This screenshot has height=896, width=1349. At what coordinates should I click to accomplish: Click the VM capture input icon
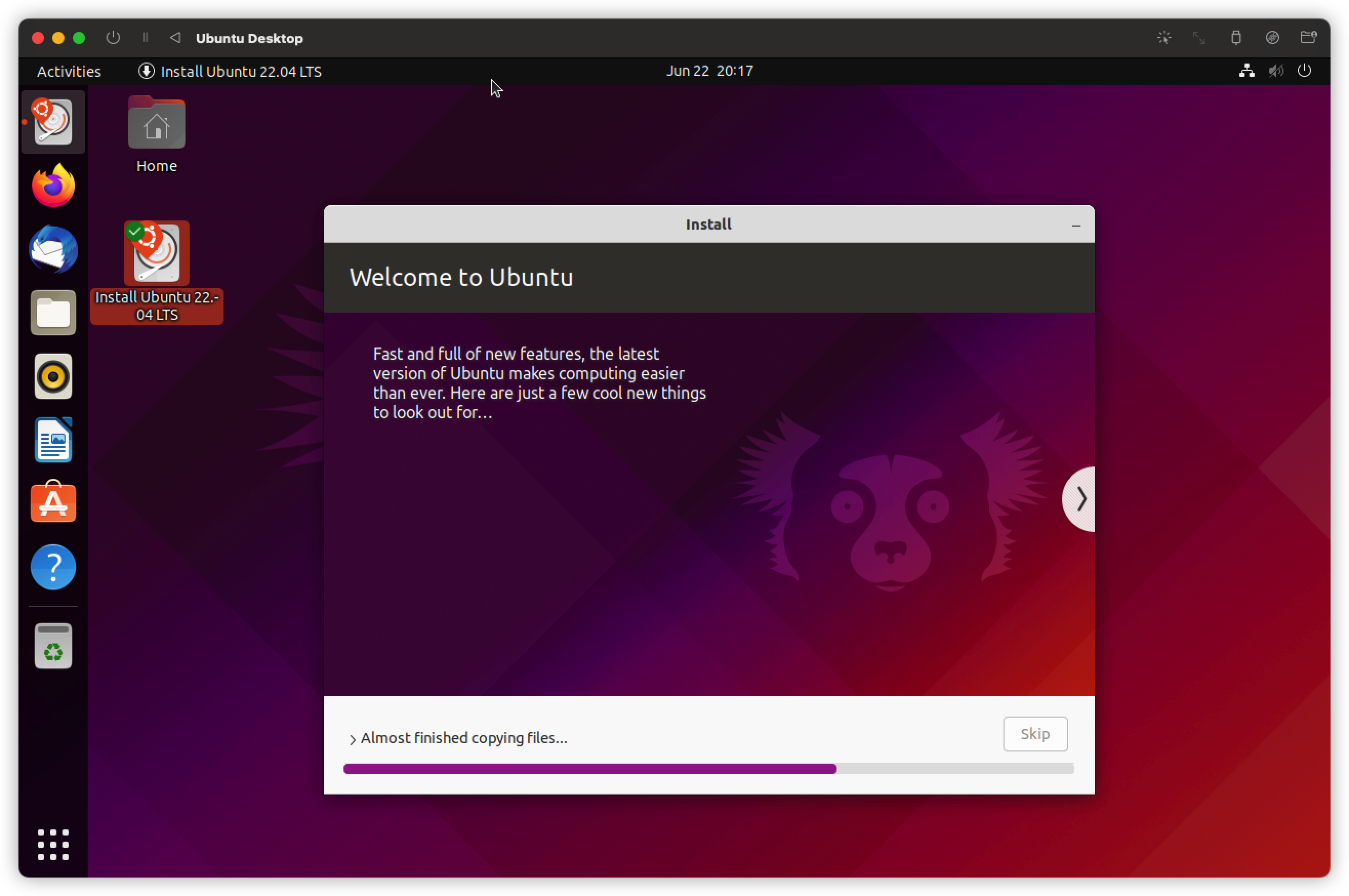(1164, 38)
